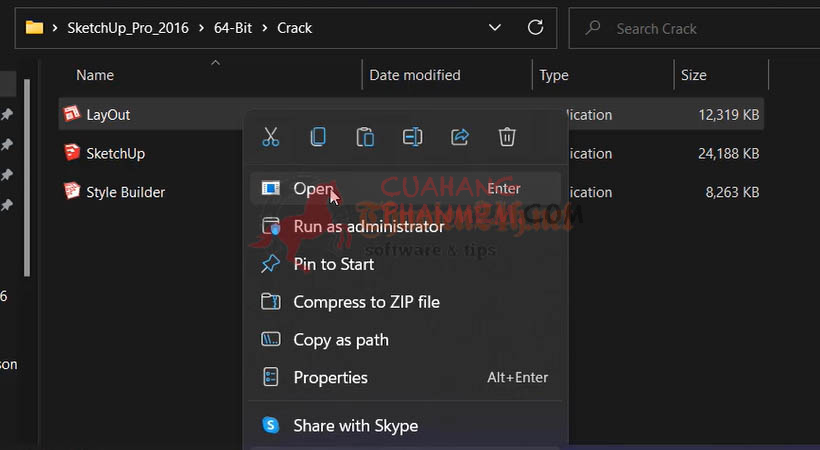
Task: Select the Style Builder file icon
Action: pos(71,192)
